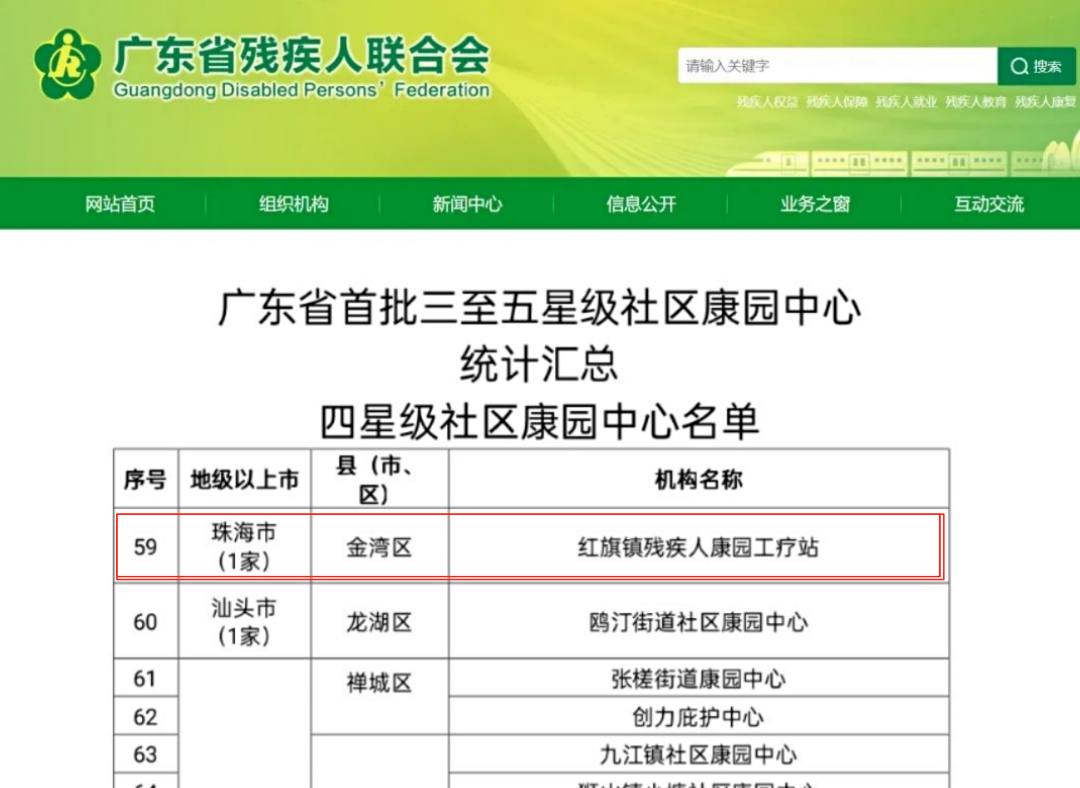Select 信息公开 in the navigation bar
Image resolution: width=1080 pixels, height=788 pixels.
(641, 204)
